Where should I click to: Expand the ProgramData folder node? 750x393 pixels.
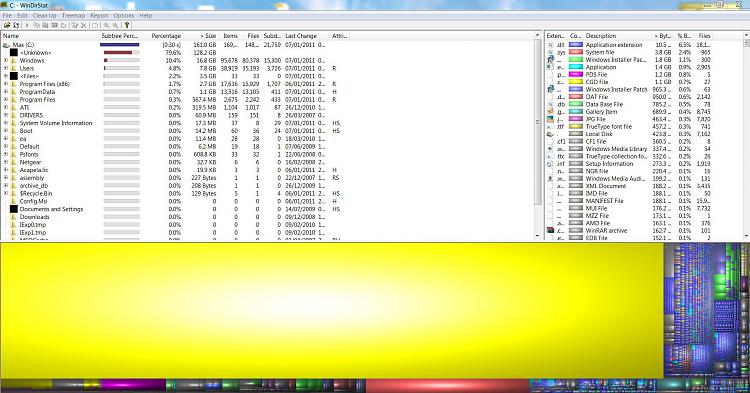point(6,92)
